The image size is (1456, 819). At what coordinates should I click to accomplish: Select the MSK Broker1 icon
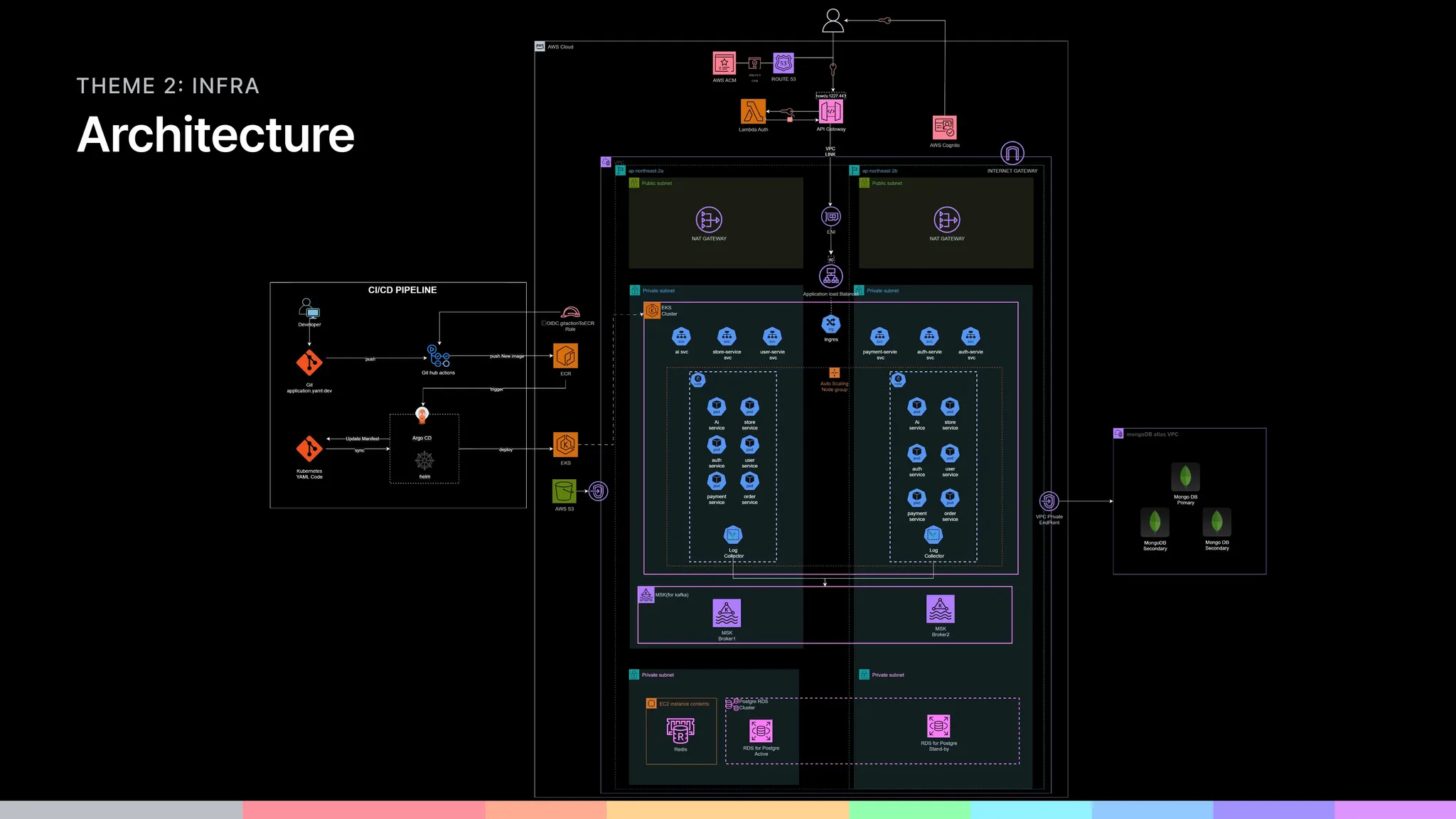pyautogui.click(x=727, y=613)
